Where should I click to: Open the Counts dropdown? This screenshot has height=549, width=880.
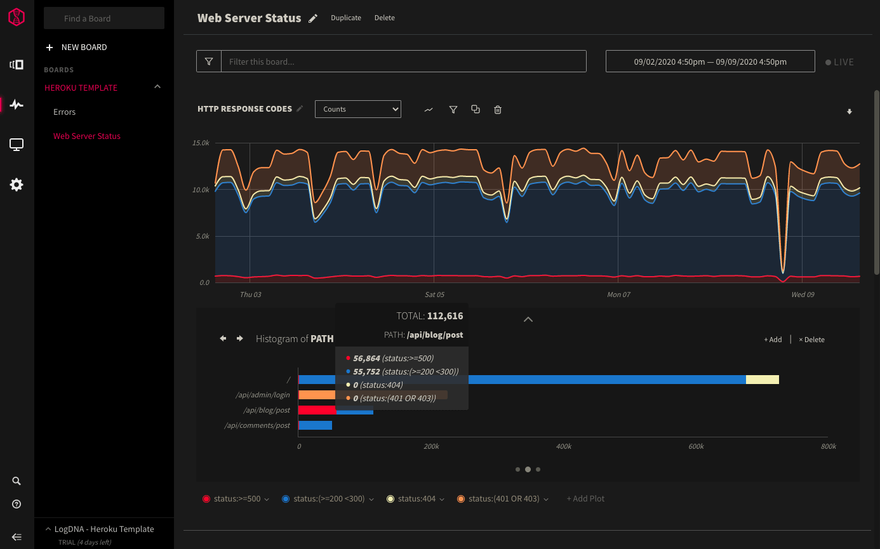click(x=358, y=109)
